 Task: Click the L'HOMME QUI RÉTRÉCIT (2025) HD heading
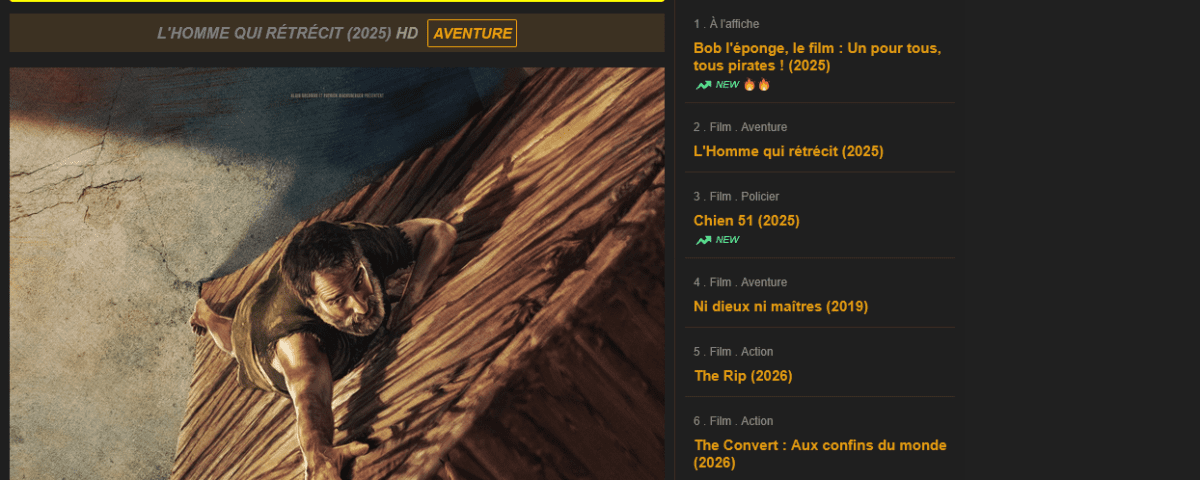(x=287, y=33)
